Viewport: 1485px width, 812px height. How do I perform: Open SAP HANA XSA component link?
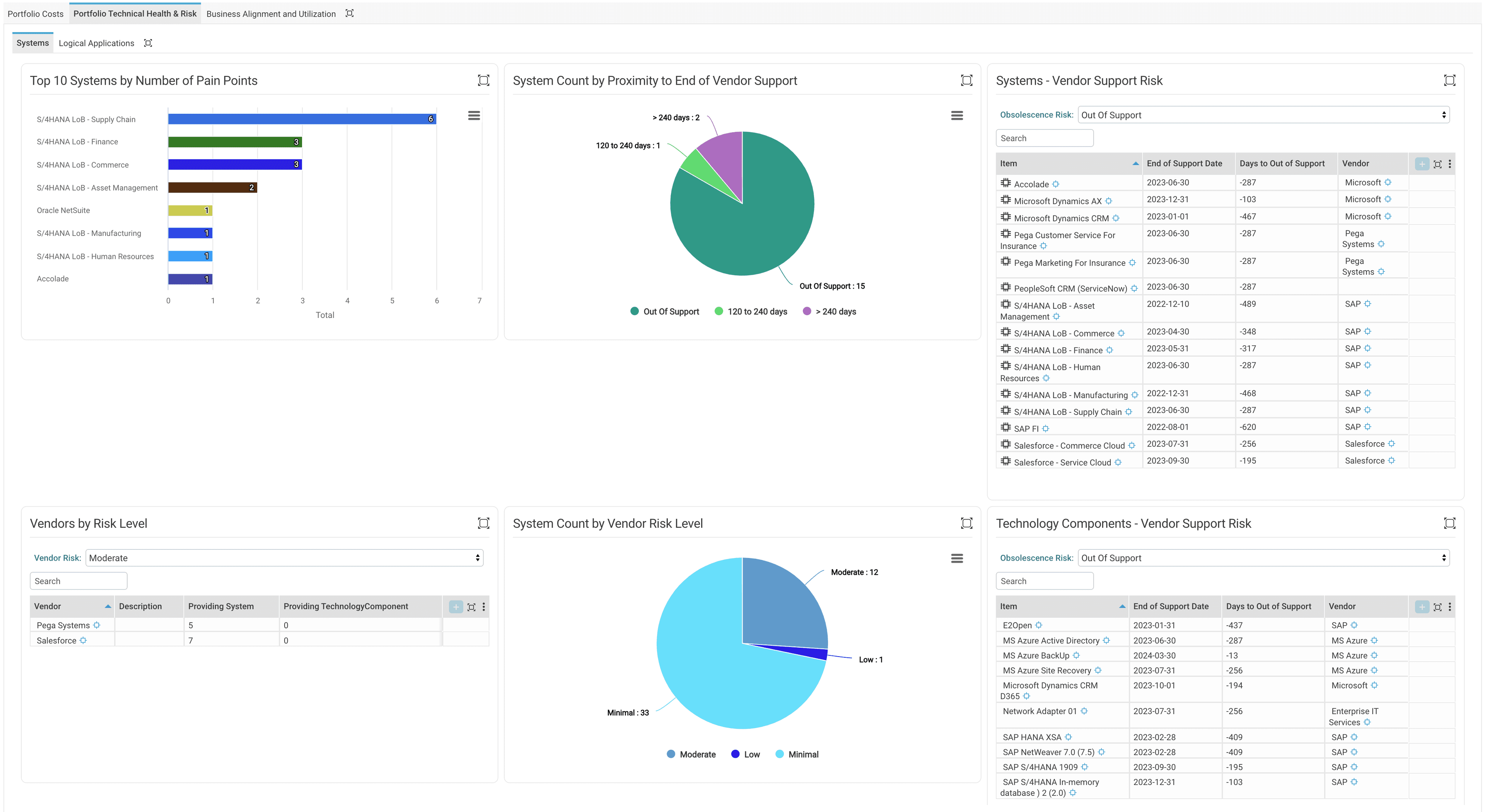pyautogui.click(x=1032, y=737)
